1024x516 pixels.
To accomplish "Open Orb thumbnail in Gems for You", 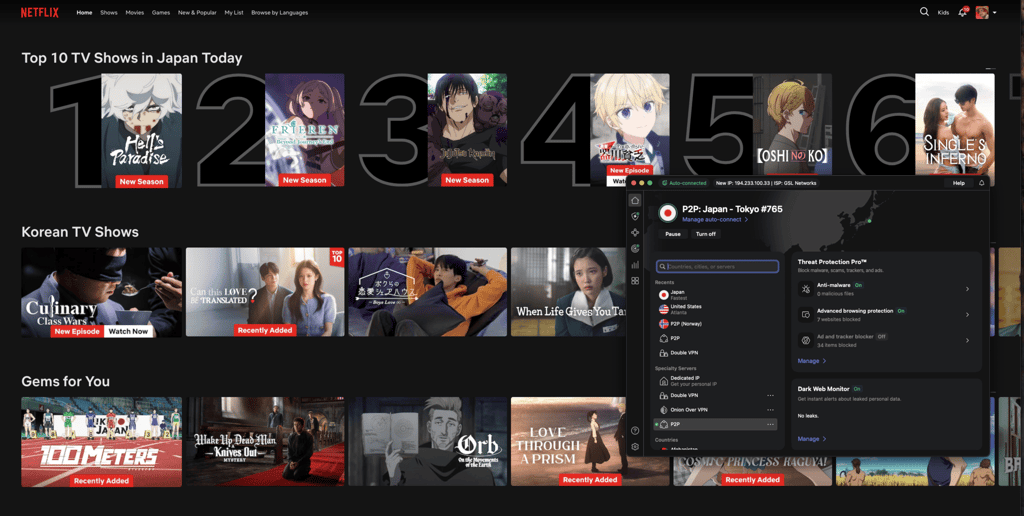I will click(x=427, y=442).
